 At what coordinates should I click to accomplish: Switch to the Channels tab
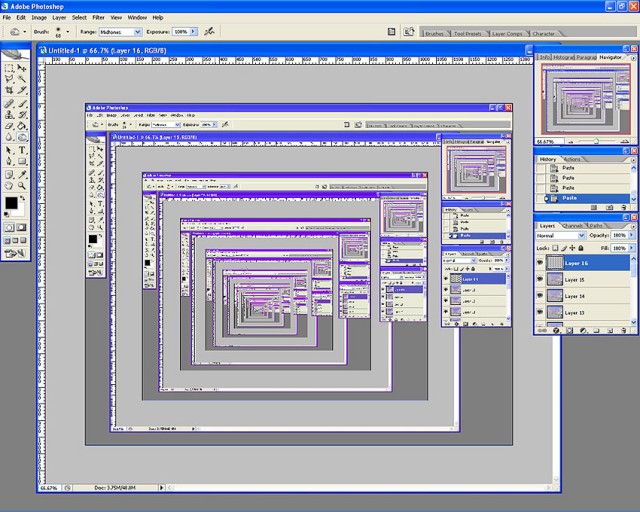(x=573, y=226)
